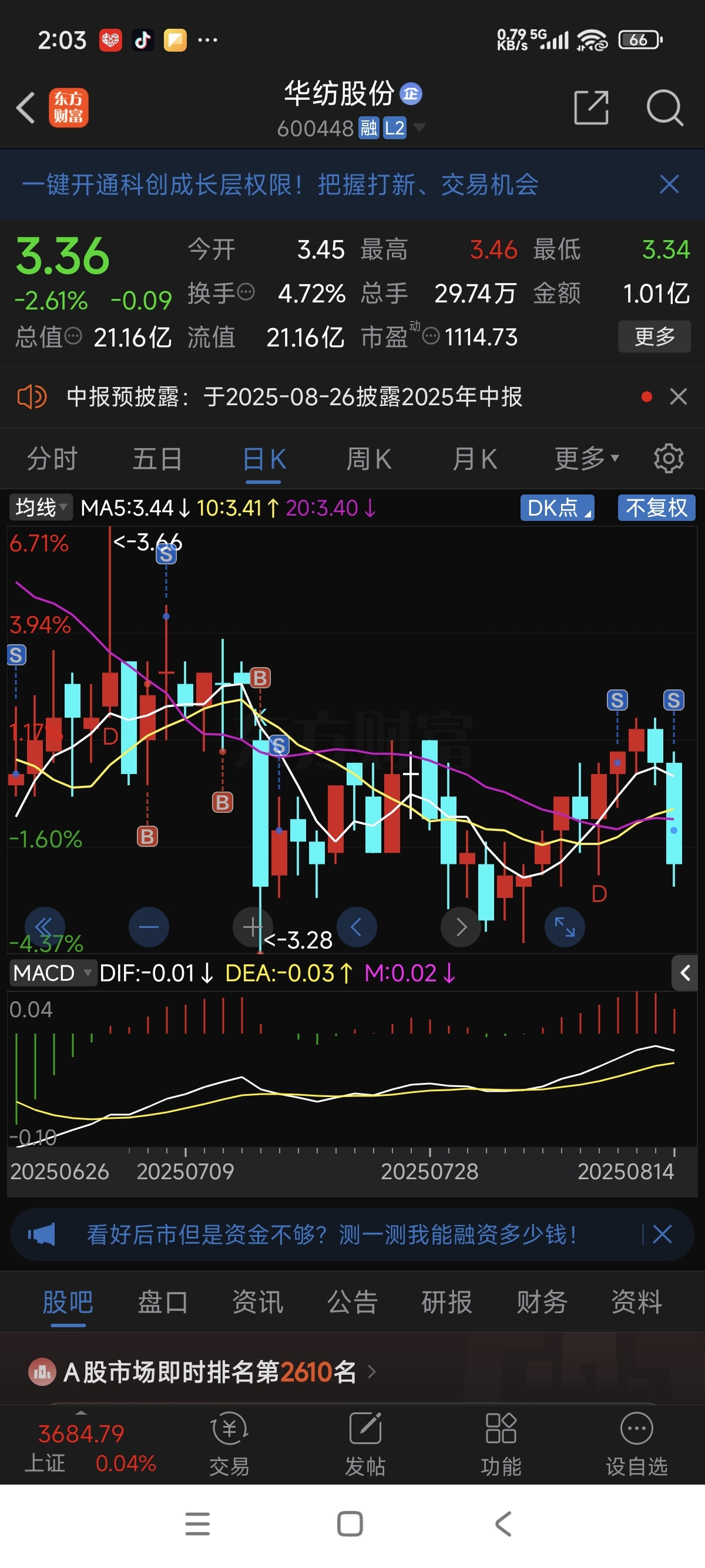Tap the blue 企 badge by stock name

point(411,93)
